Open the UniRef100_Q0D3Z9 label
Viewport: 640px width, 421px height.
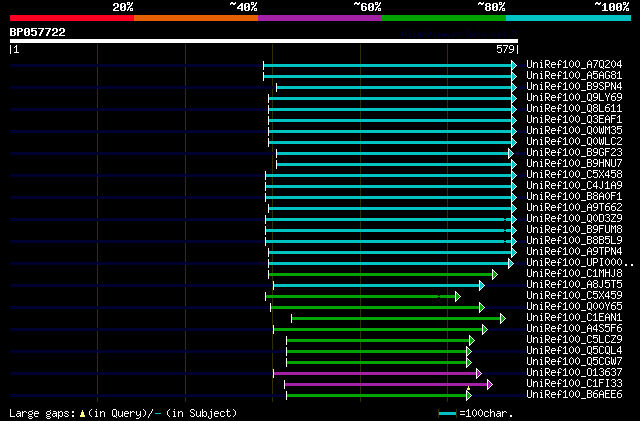[x=574, y=219]
